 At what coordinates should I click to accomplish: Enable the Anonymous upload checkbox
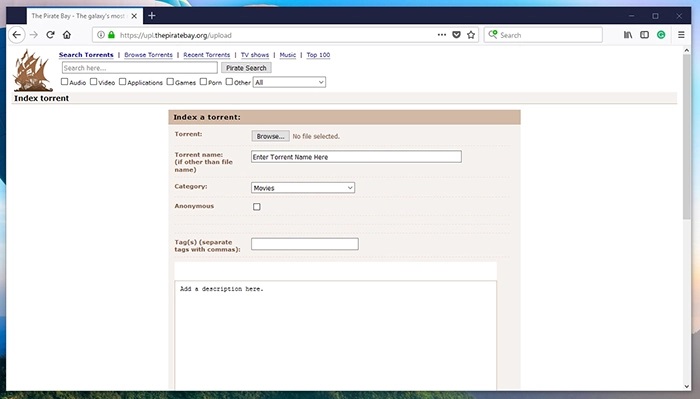(x=257, y=207)
